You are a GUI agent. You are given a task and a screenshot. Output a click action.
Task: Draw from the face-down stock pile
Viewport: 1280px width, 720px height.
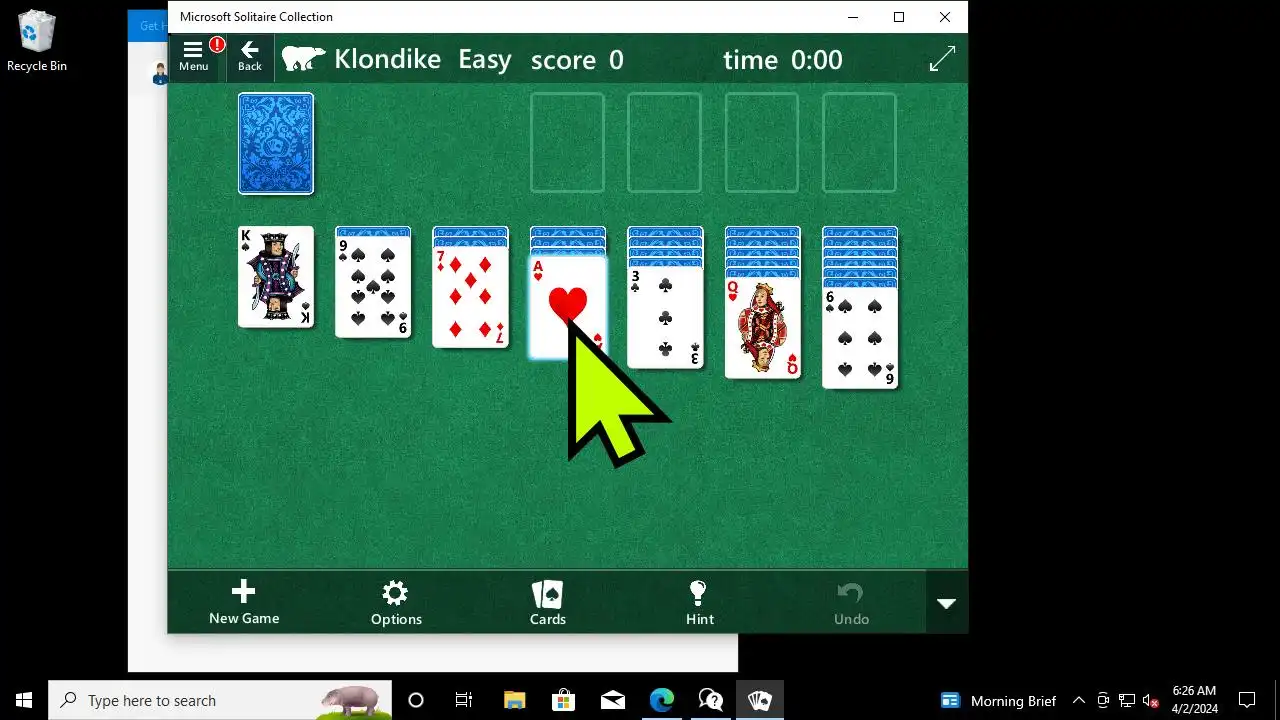(276, 143)
